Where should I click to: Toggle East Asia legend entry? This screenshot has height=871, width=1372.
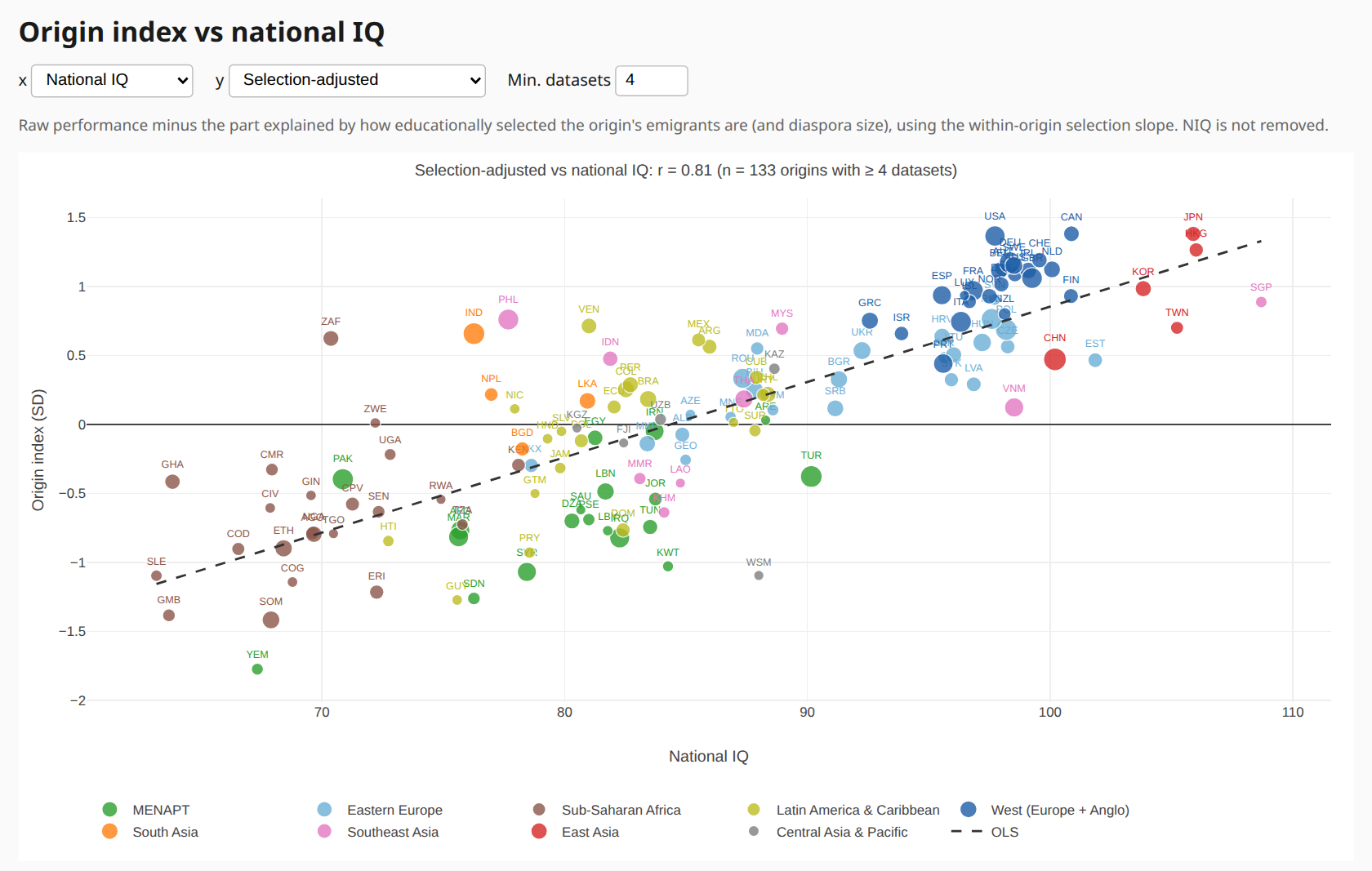[575, 832]
